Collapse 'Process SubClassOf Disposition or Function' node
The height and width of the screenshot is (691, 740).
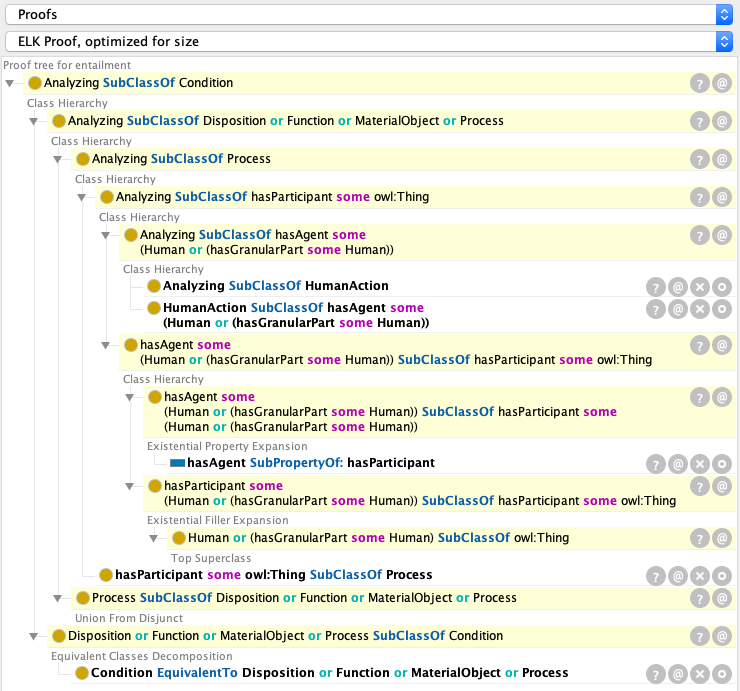pyautogui.click(x=58, y=598)
